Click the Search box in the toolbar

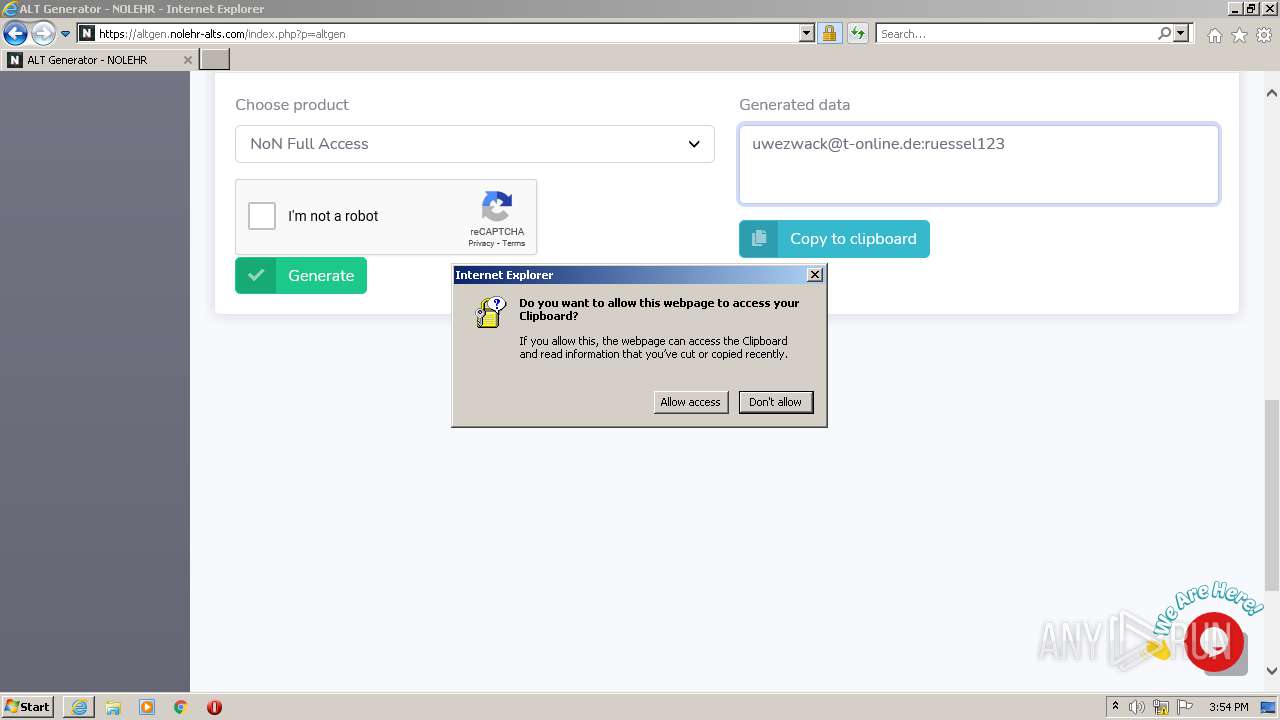click(1017, 34)
